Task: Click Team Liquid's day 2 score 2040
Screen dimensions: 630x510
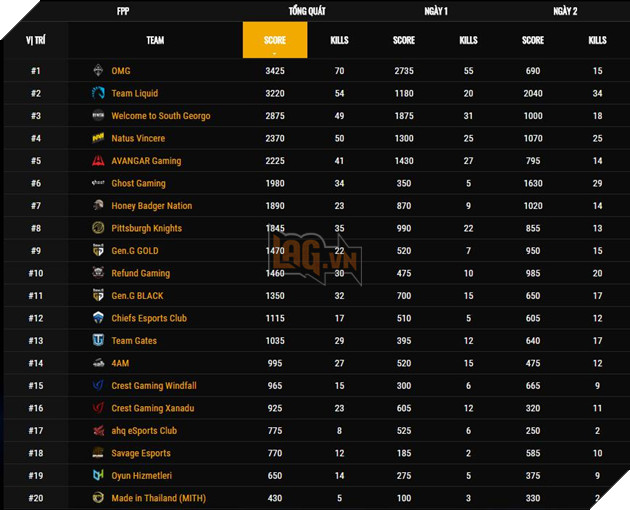Action: pos(533,93)
